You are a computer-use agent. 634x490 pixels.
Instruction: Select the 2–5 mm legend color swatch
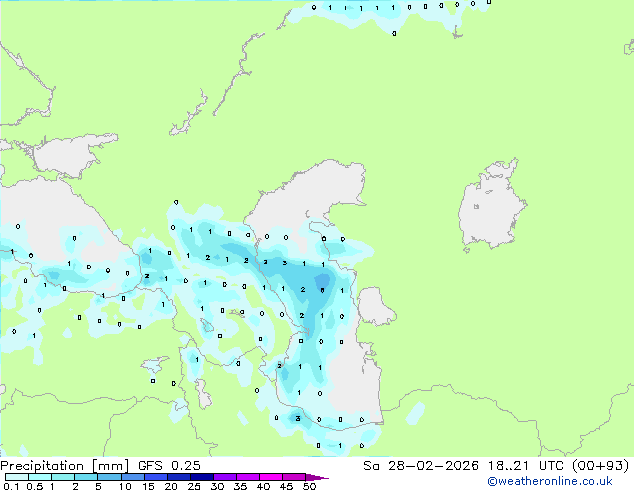(x=86, y=477)
